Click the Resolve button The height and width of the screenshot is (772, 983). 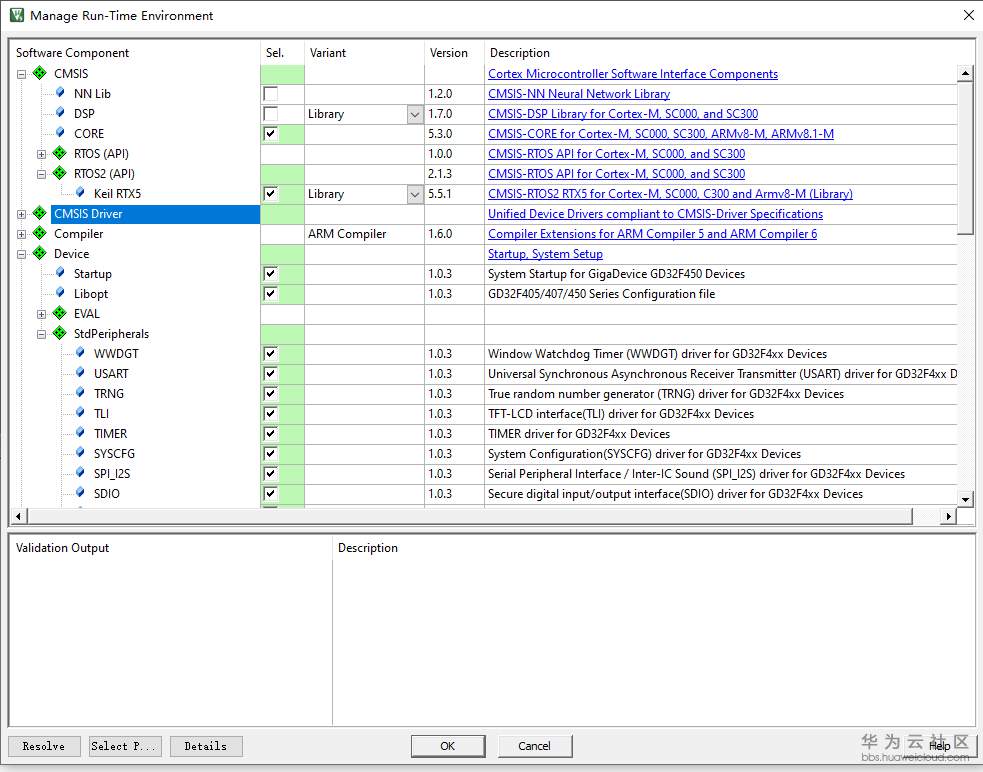point(44,746)
